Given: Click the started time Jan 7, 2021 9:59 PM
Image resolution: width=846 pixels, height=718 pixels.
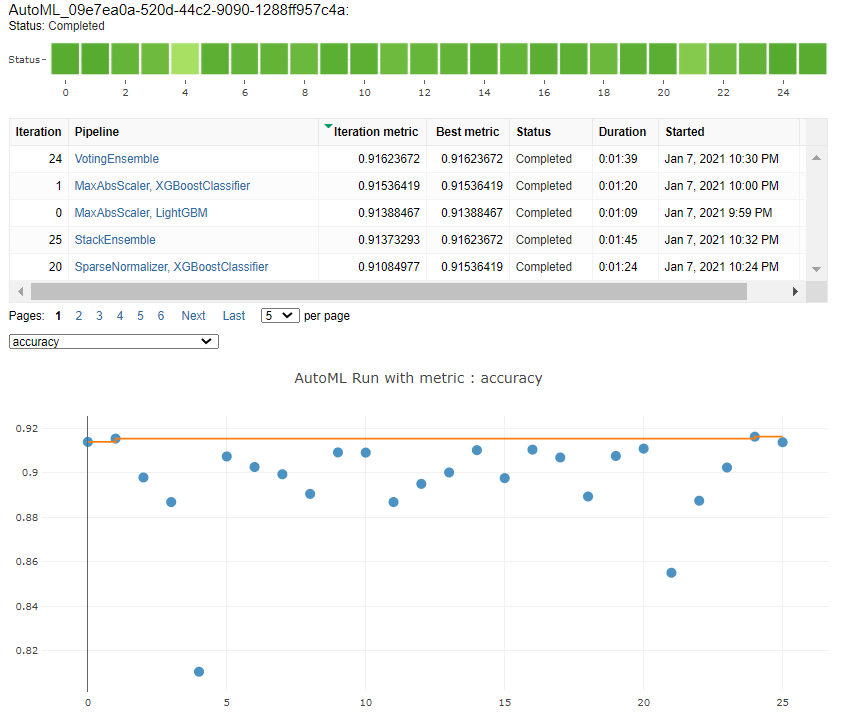Looking at the screenshot, I should click(718, 213).
